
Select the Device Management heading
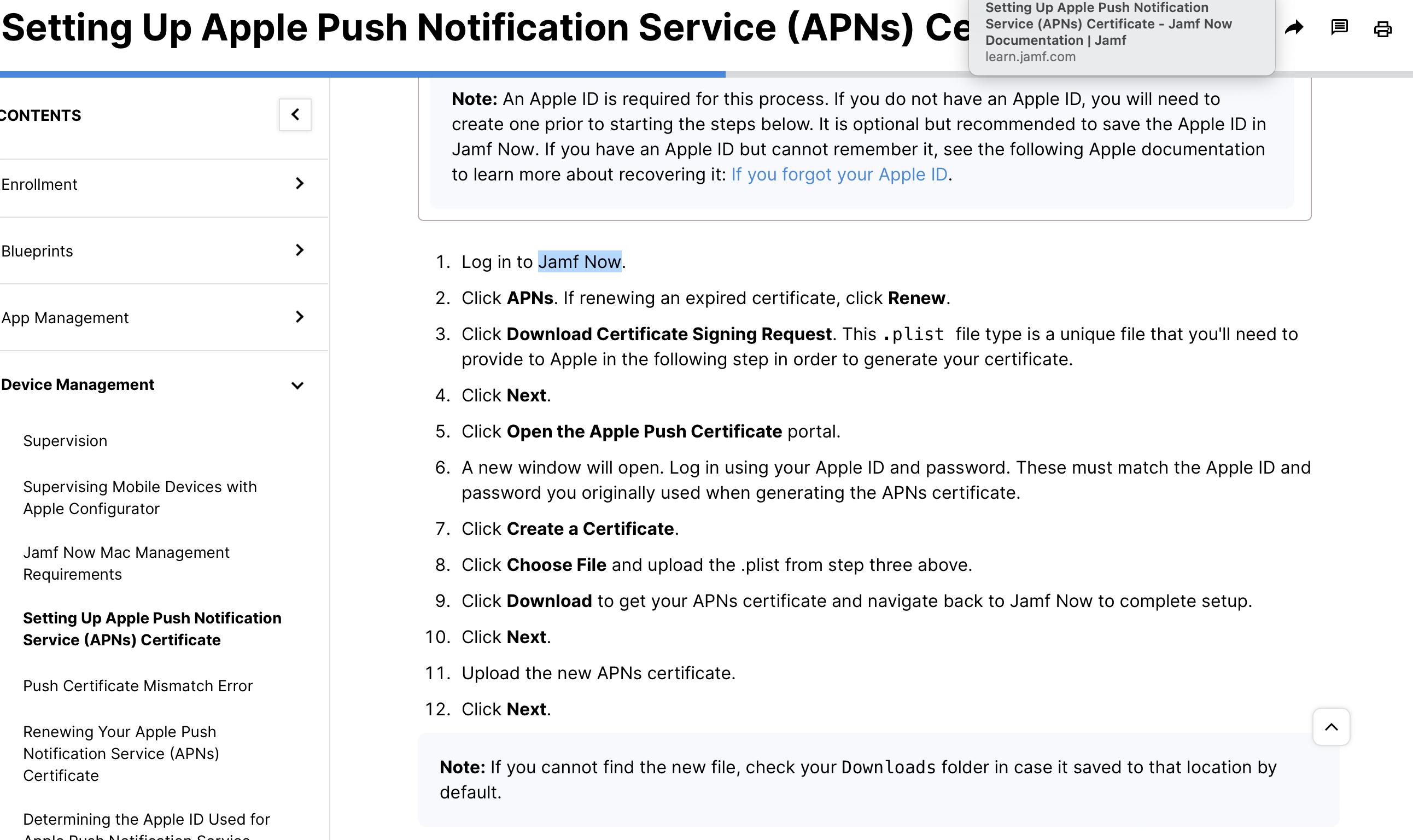point(78,385)
